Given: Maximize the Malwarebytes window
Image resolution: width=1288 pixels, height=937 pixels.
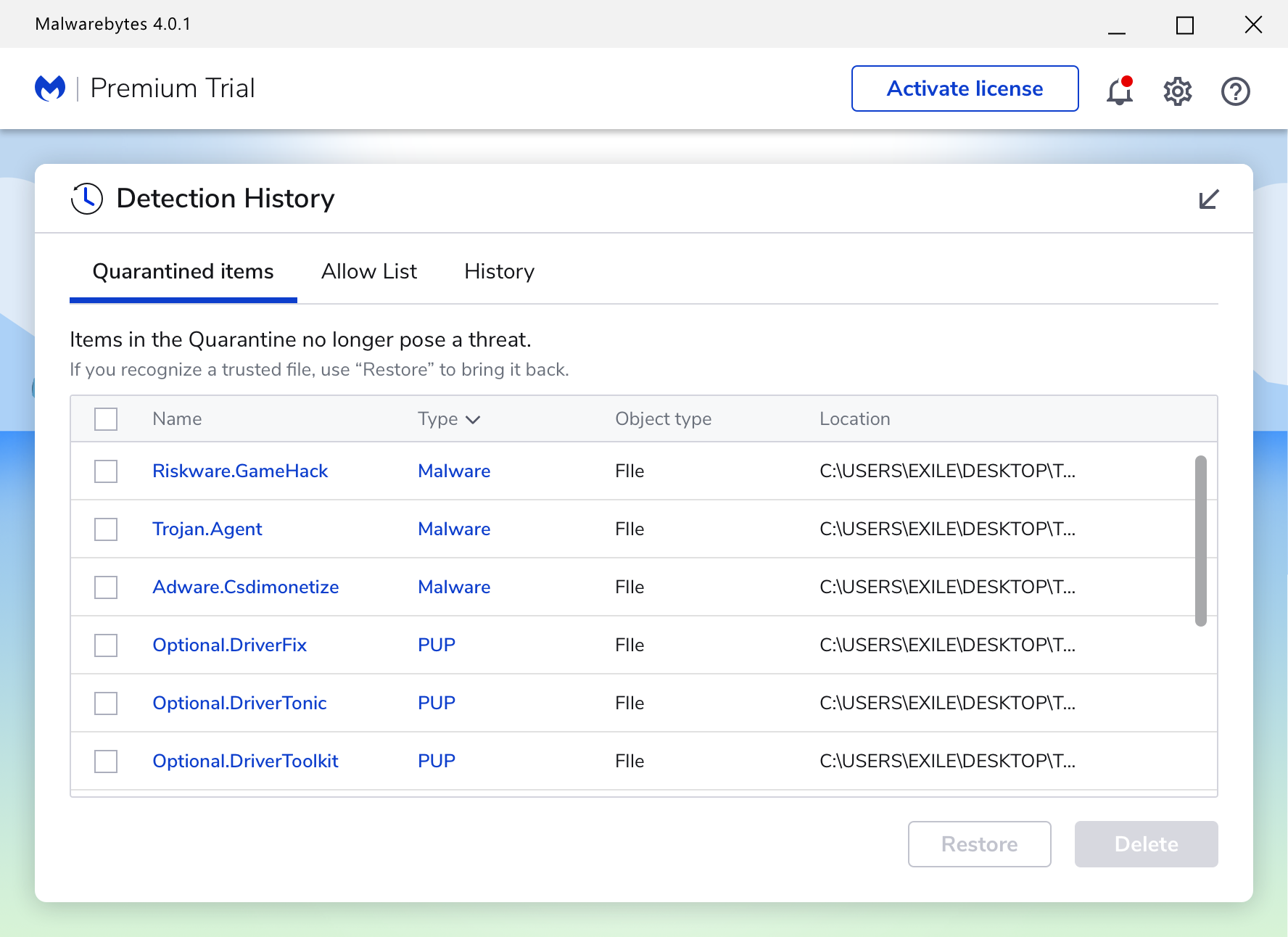Looking at the screenshot, I should point(1185,25).
